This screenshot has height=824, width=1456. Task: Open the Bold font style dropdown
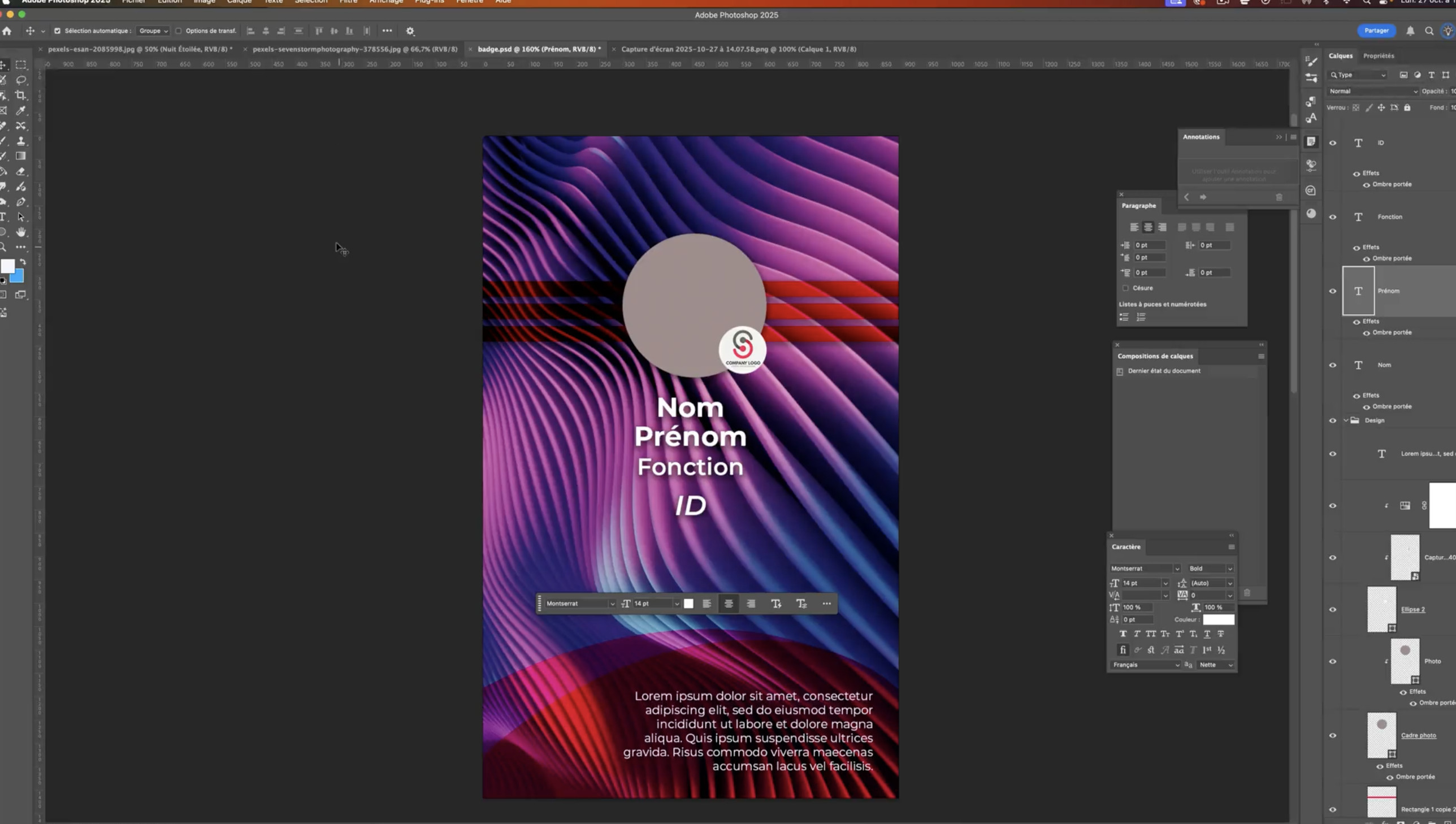tap(1210, 568)
